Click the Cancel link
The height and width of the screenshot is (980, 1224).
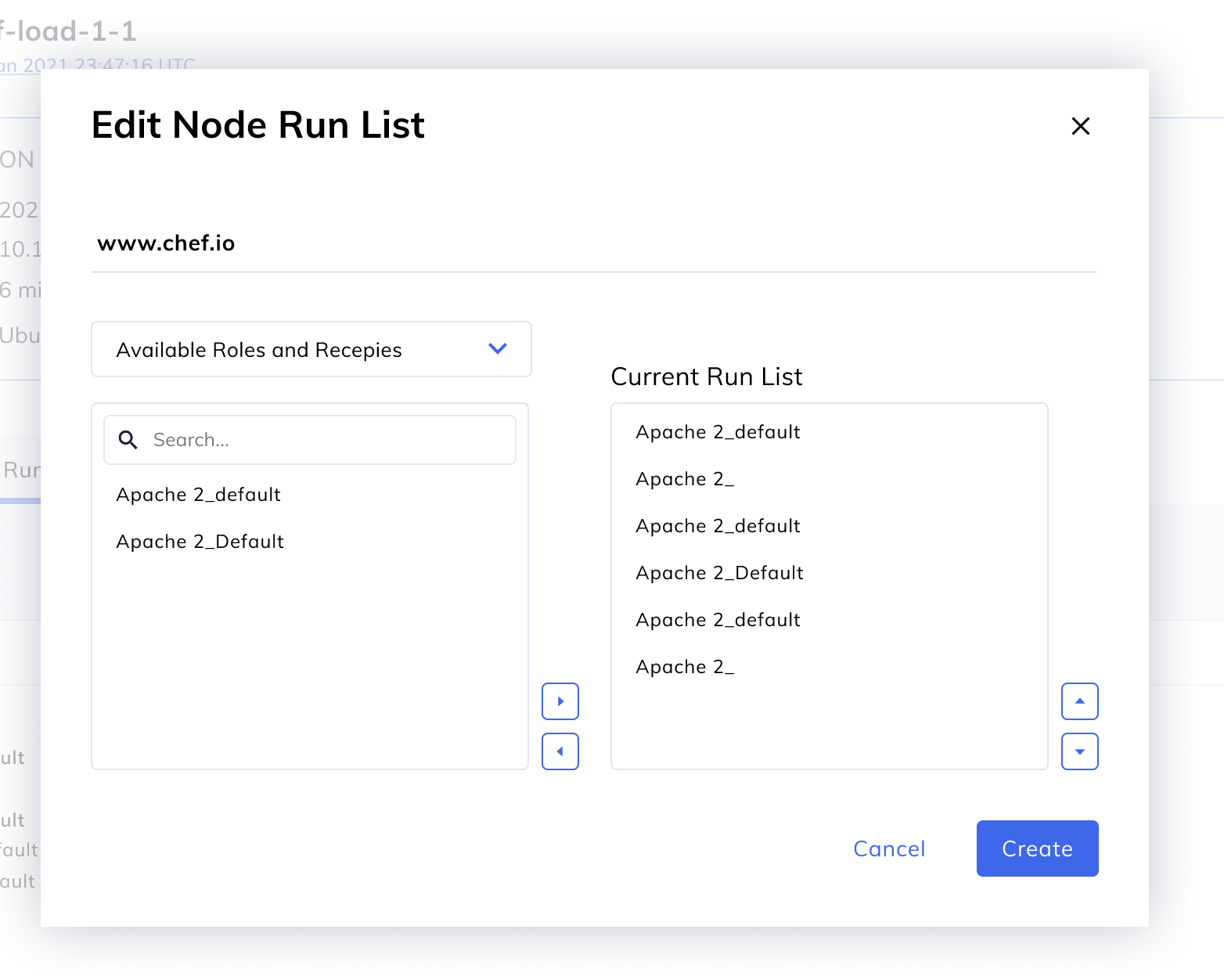(x=889, y=848)
